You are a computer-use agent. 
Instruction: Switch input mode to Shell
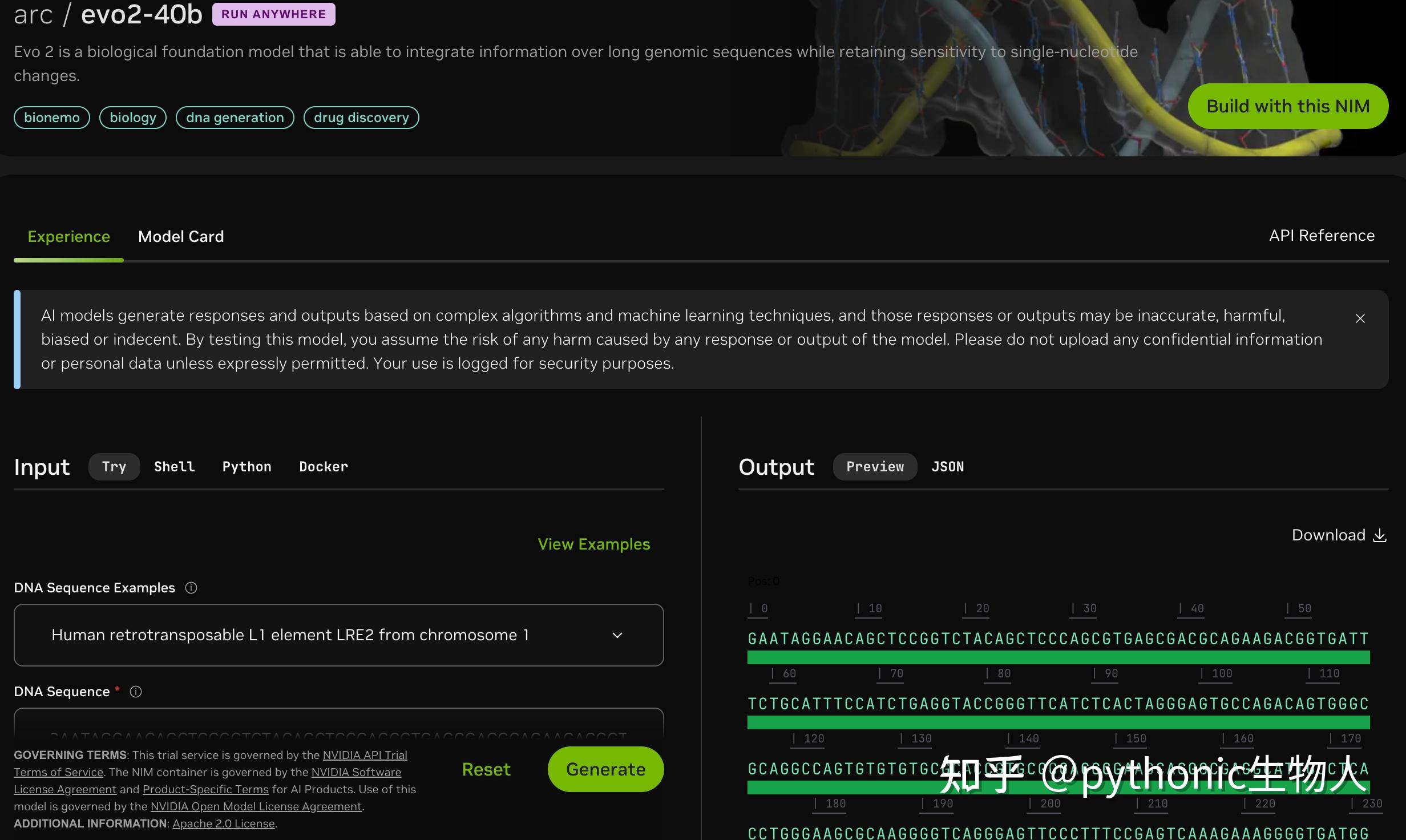(x=175, y=467)
